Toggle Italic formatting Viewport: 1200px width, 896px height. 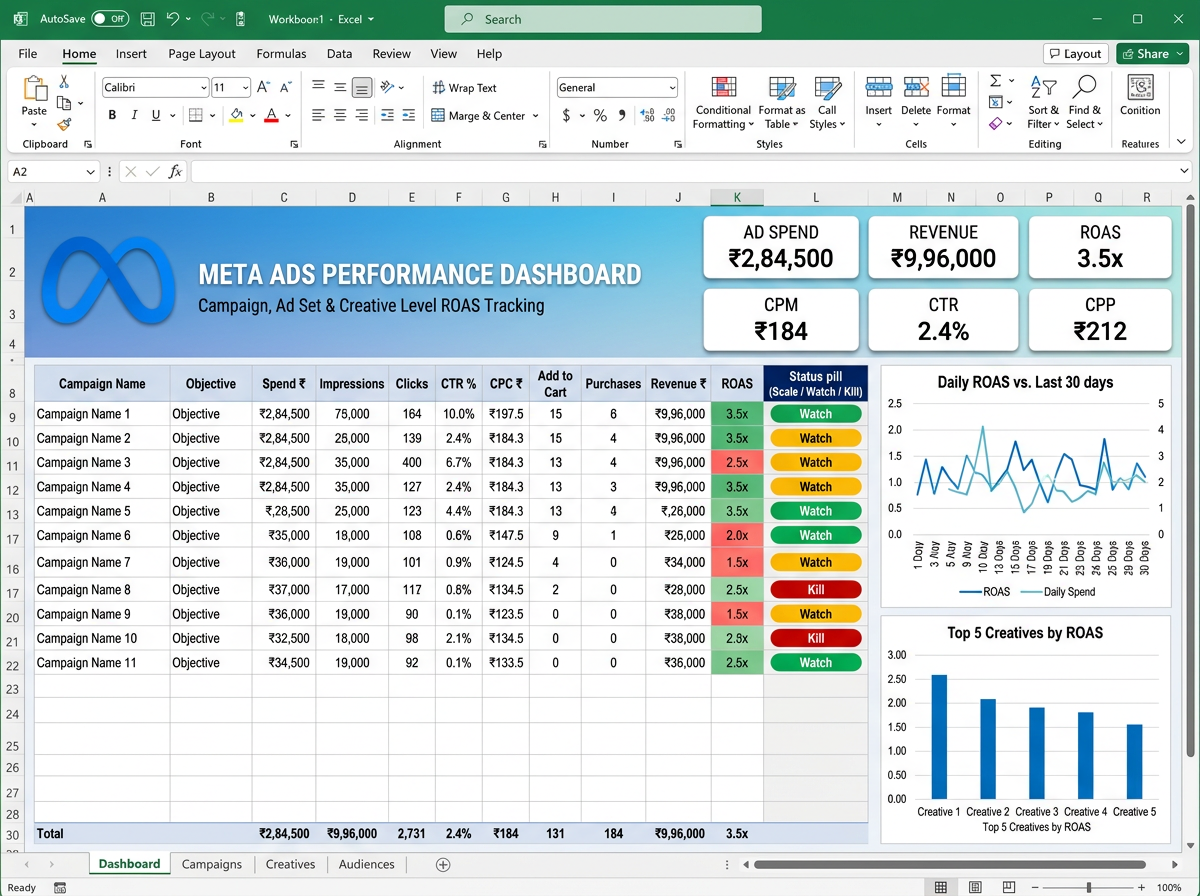[135, 116]
